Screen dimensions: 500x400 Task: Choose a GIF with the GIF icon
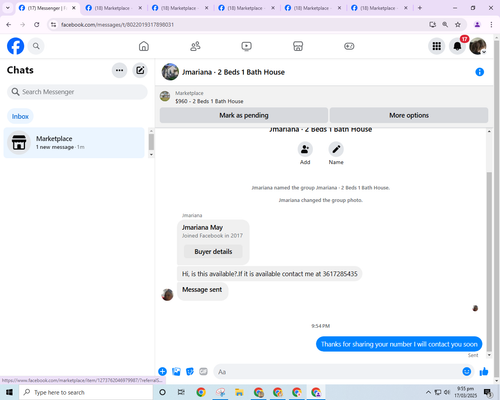(203, 371)
